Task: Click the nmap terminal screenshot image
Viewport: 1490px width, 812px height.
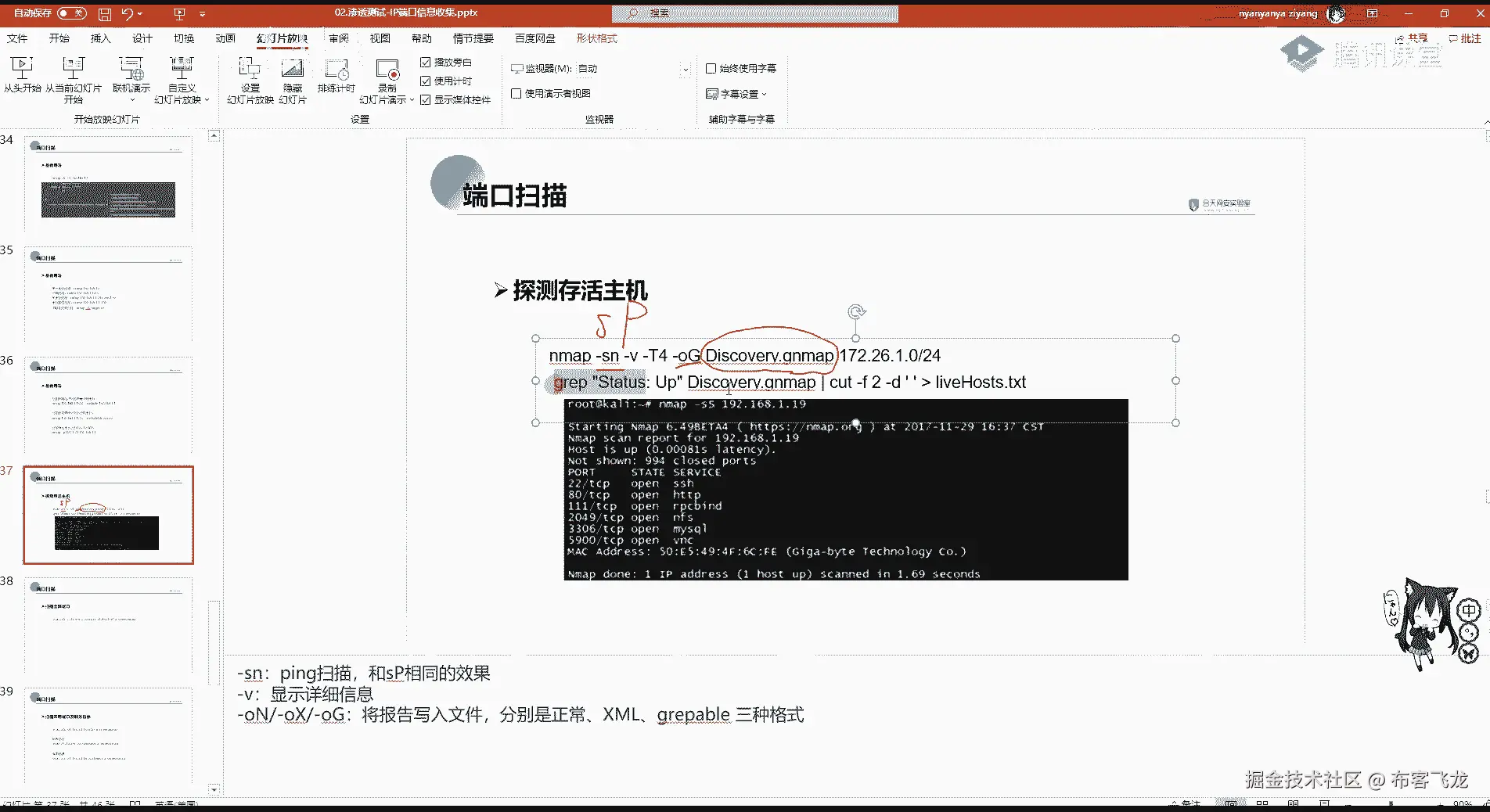Action: coord(846,490)
